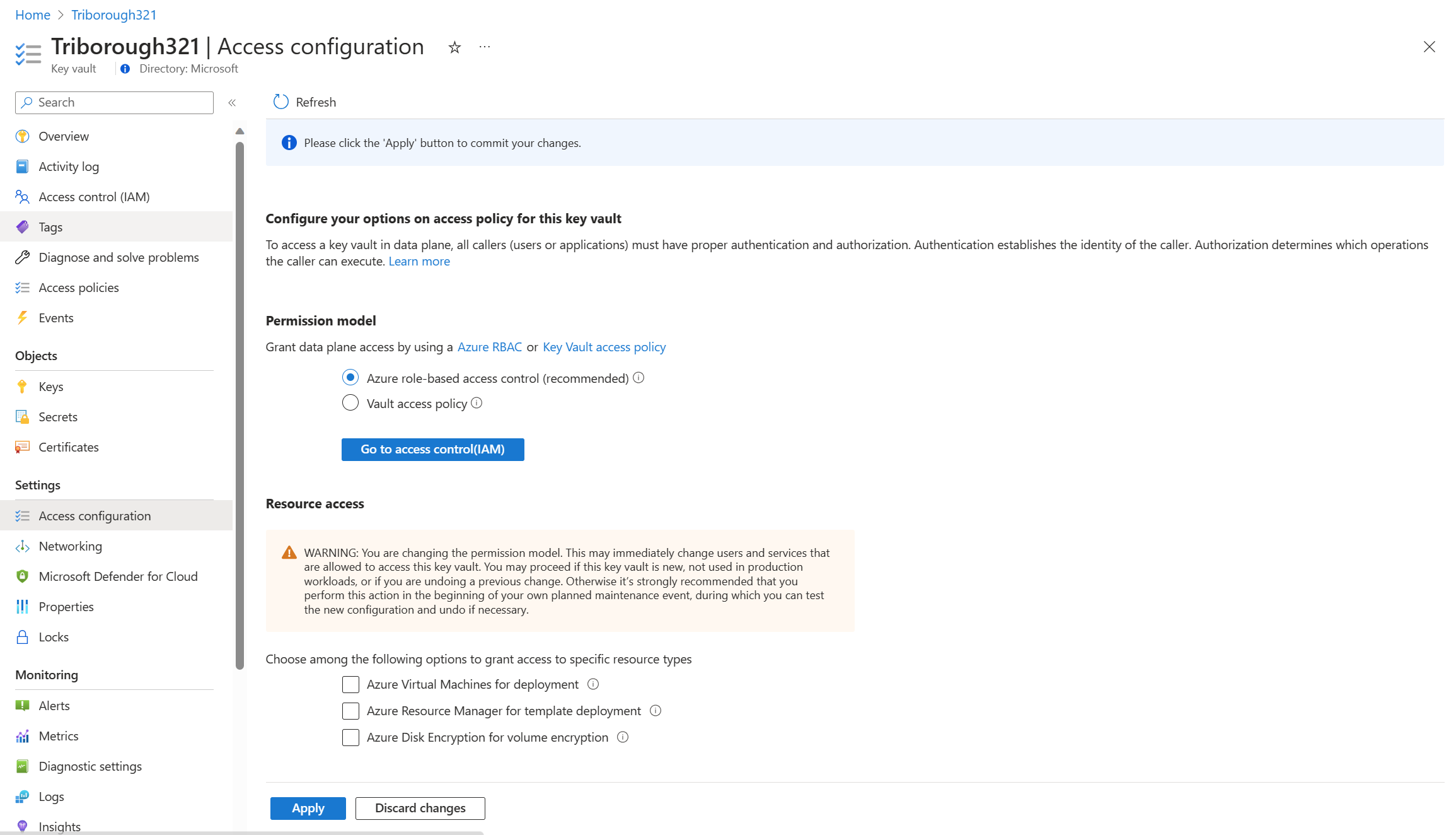Click the Secrets icon under Objects
Image resolution: width=1456 pixels, height=835 pixels.
coord(22,416)
